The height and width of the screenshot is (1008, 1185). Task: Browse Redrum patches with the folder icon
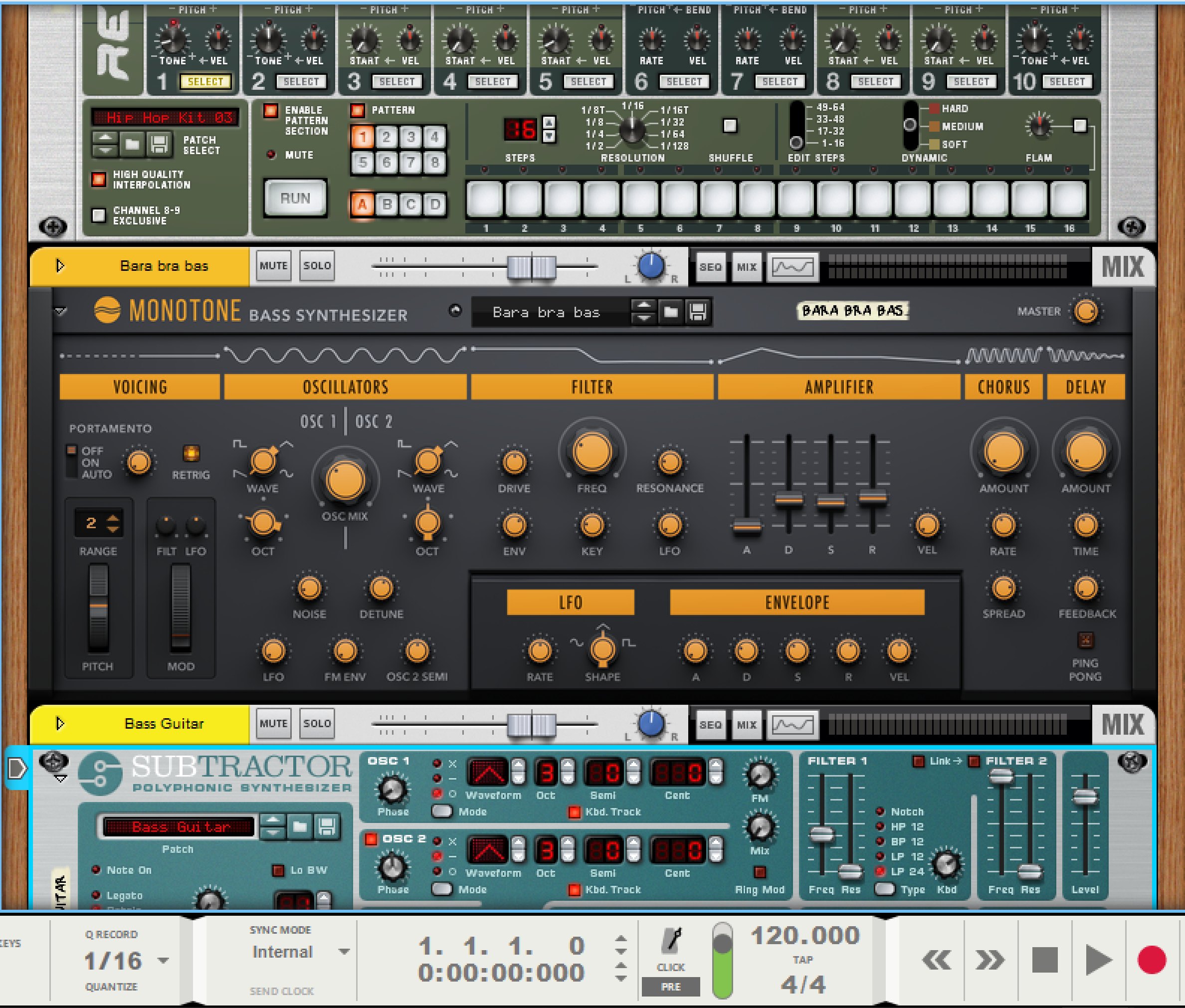(x=133, y=144)
